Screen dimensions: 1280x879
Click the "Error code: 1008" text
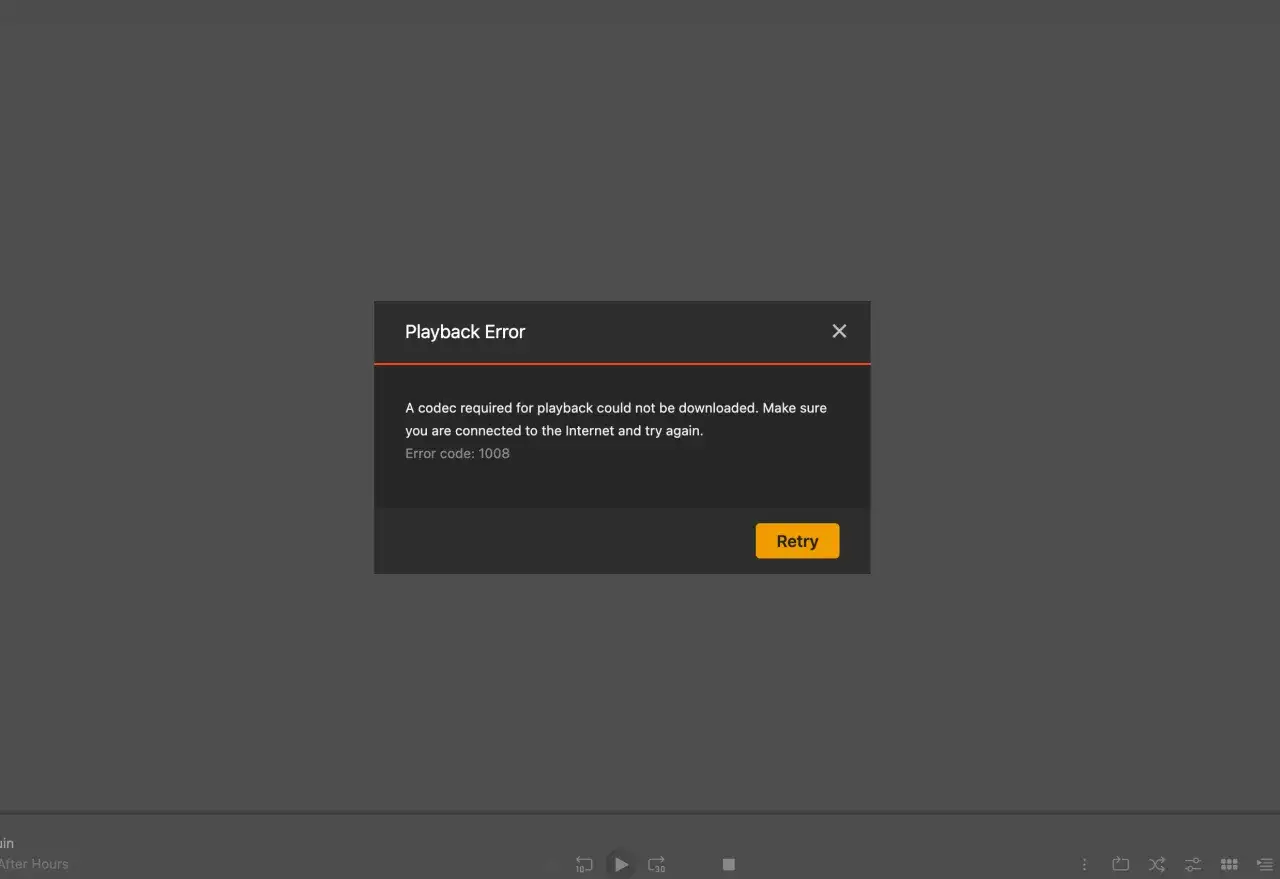(x=457, y=453)
